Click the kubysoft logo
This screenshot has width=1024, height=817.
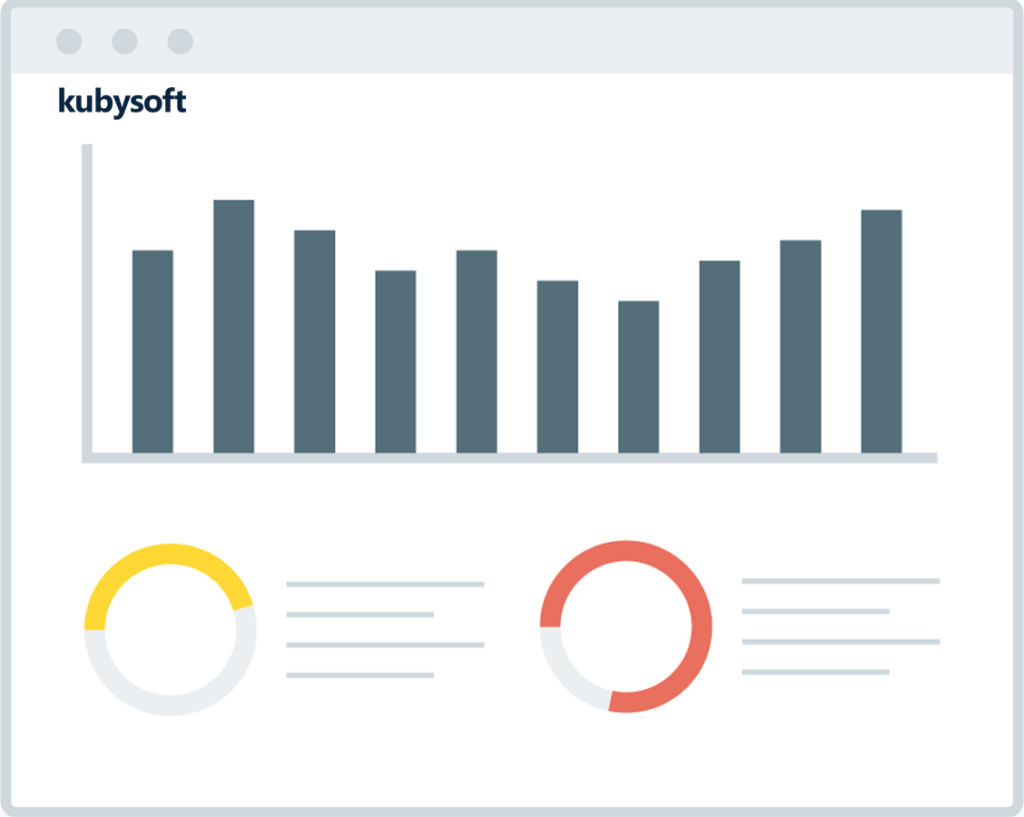[122, 102]
